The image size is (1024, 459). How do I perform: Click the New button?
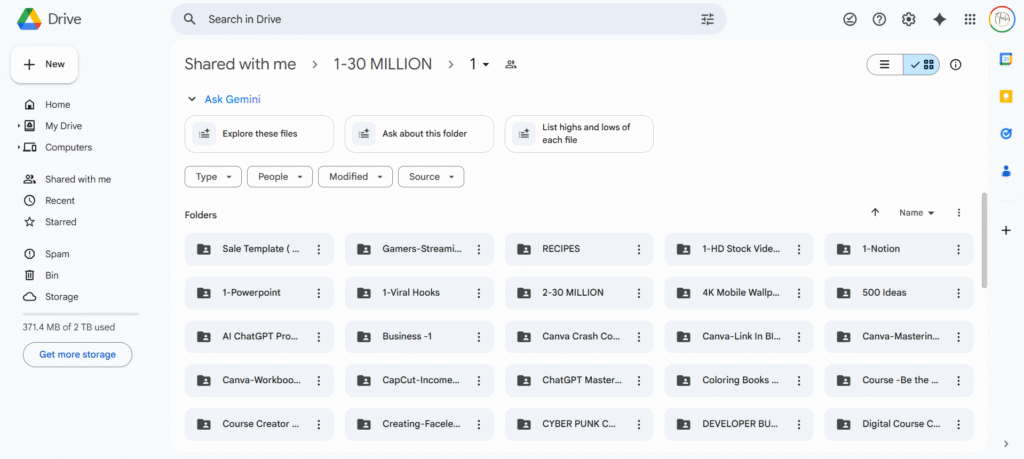tap(44, 64)
